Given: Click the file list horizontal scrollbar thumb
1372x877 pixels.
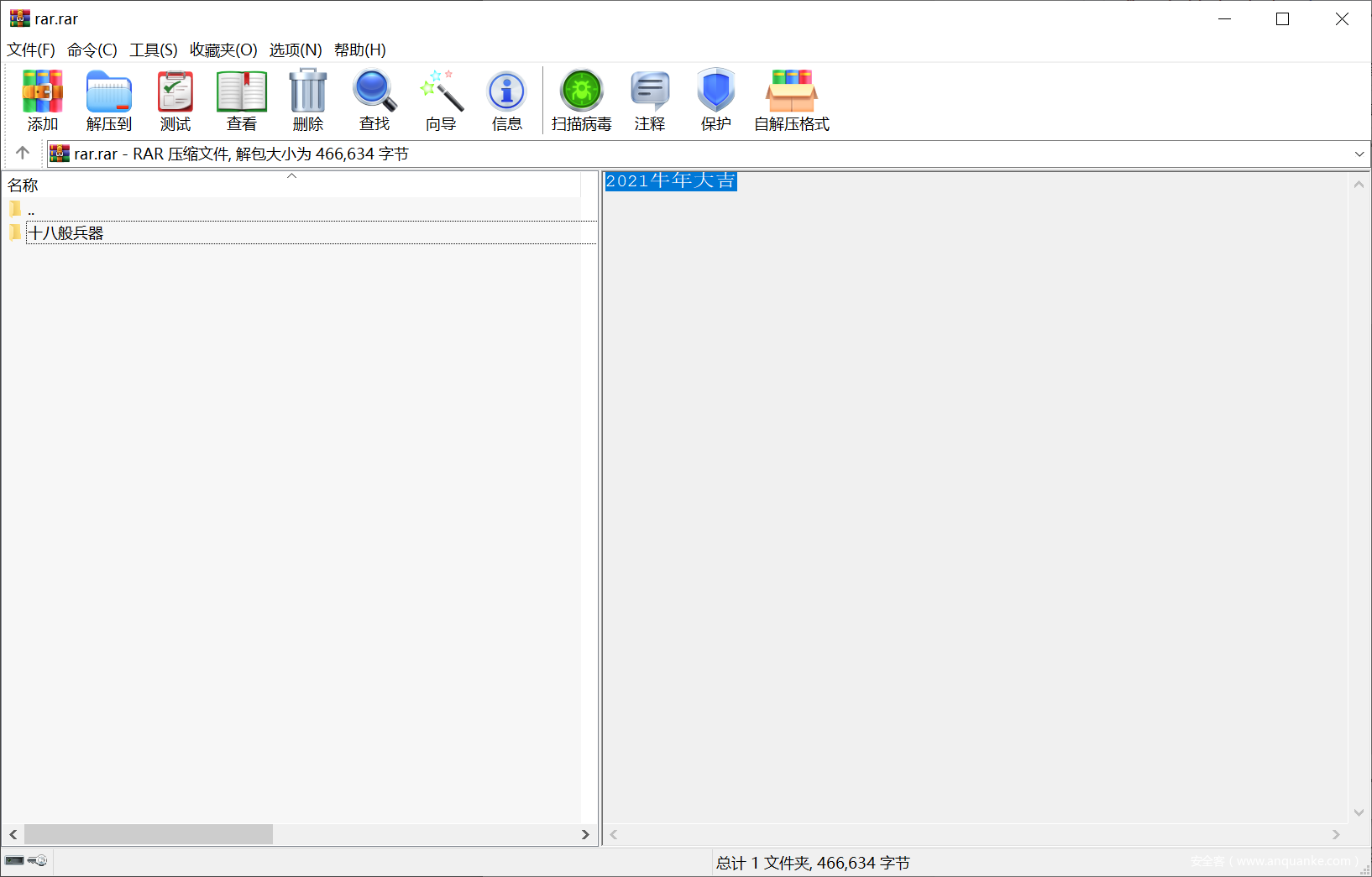Looking at the screenshot, I should click(x=149, y=834).
